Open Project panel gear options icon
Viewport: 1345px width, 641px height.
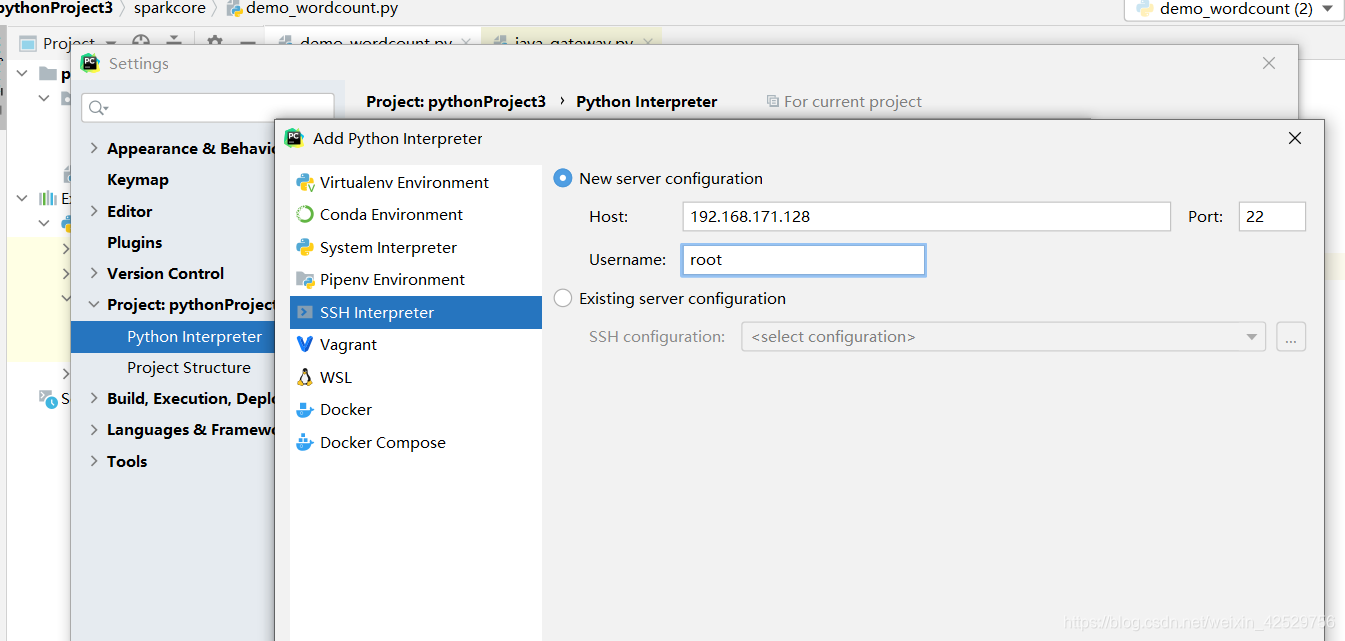[214, 43]
